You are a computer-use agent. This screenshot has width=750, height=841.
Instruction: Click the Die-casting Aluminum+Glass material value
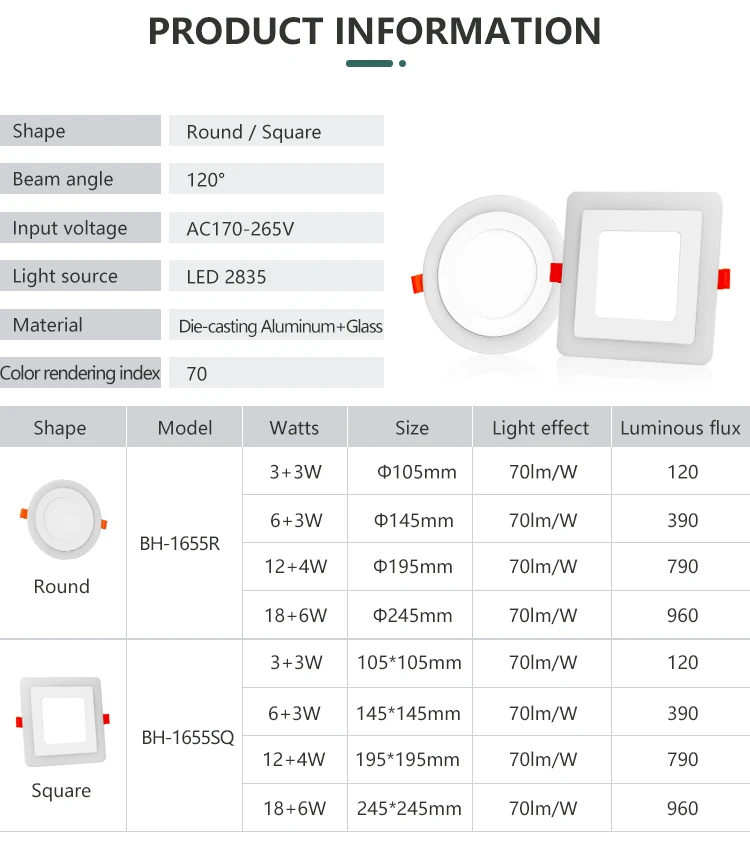pyautogui.click(x=280, y=326)
